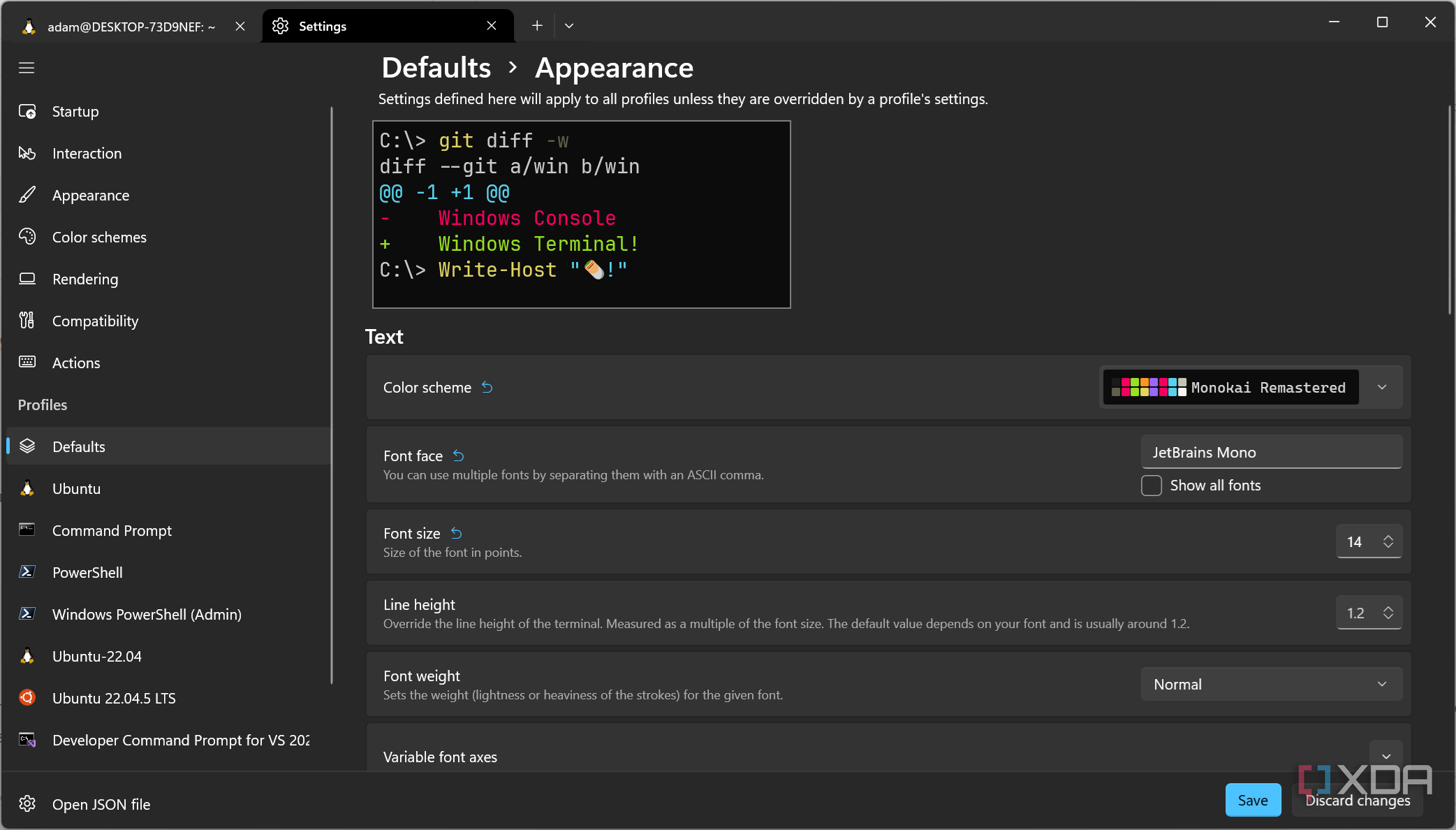
Task: Close the adam@DESKTOP-73D9NEF tab
Action: tap(240, 26)
